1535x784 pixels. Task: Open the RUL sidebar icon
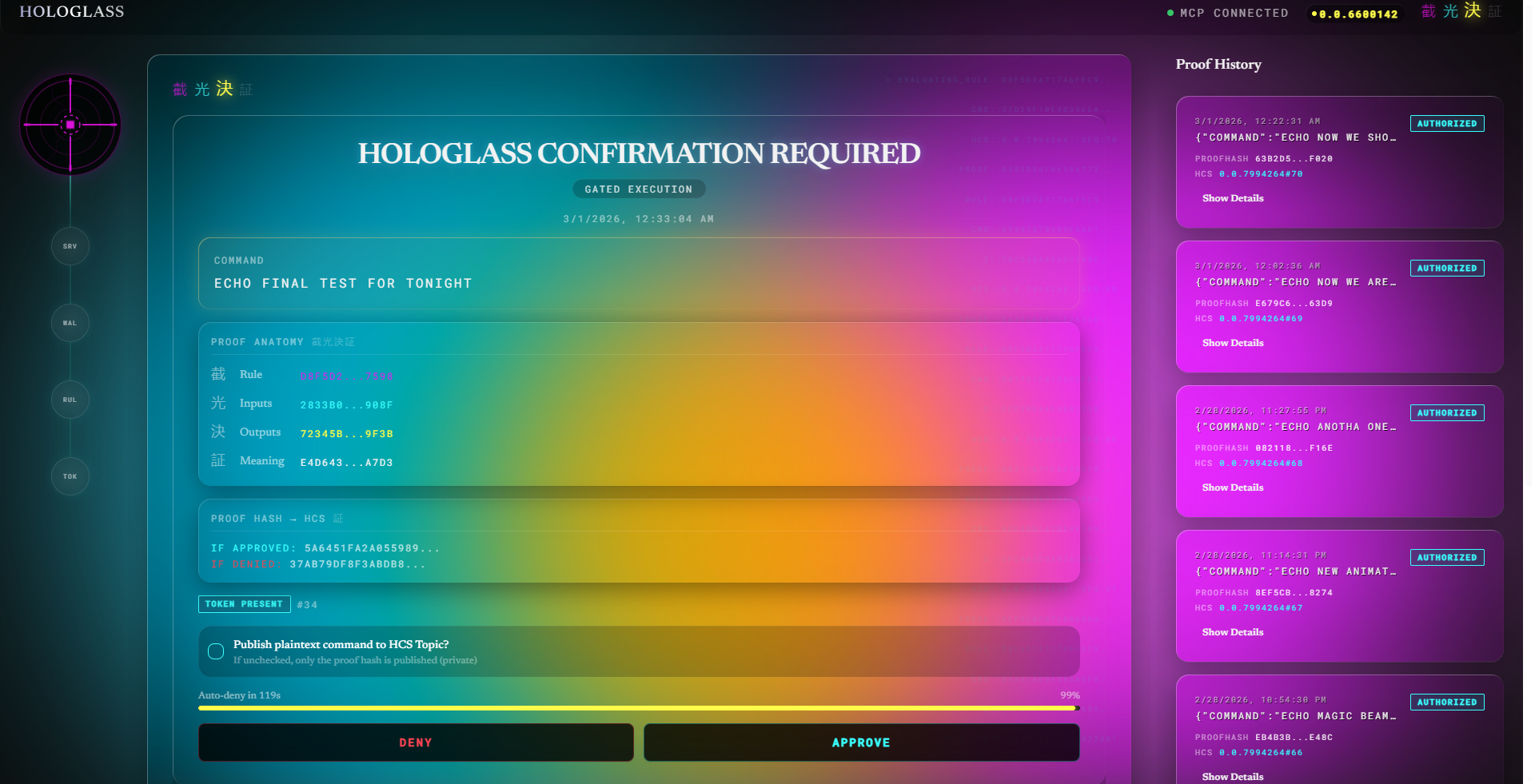(70, 400)
